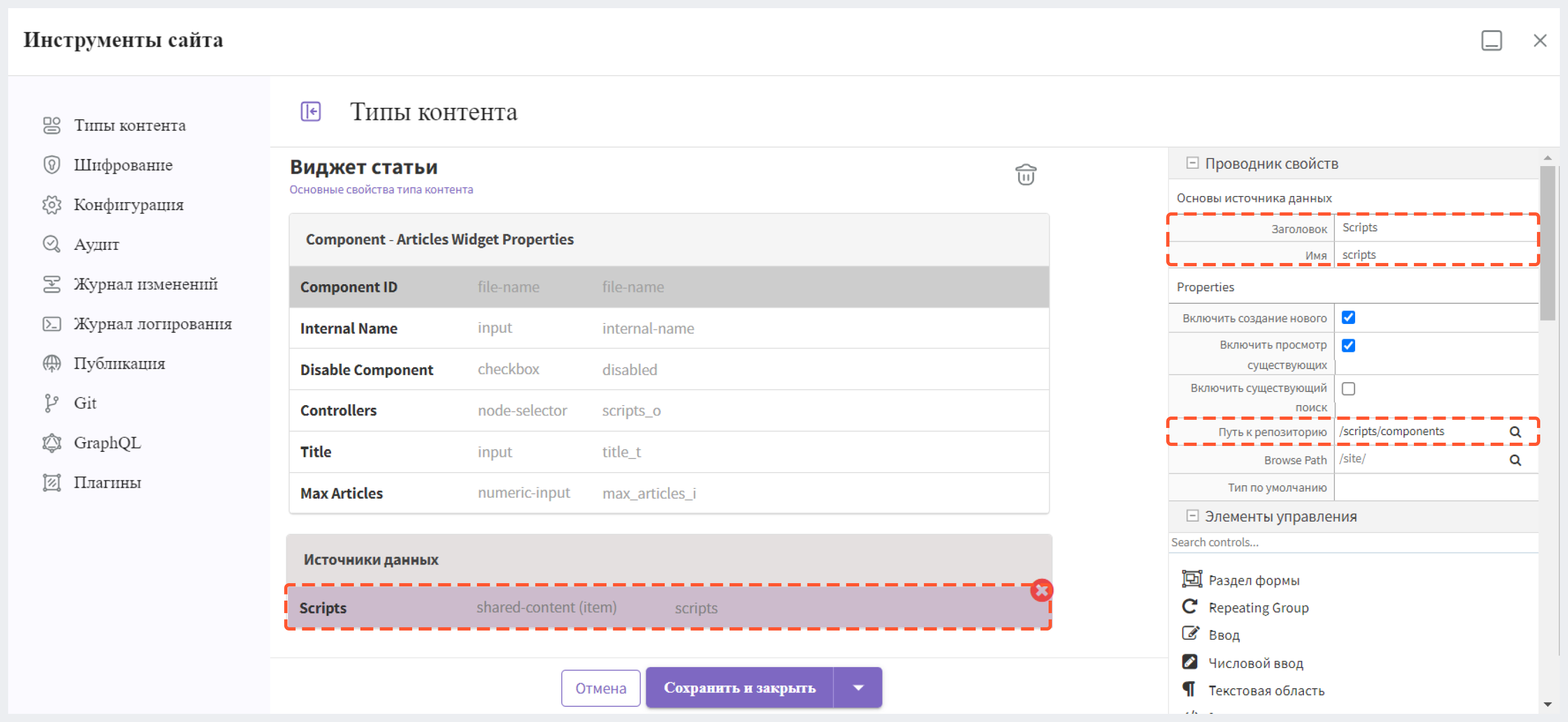
Task: Select the Ввод control icon
Action: [1190, 634]
